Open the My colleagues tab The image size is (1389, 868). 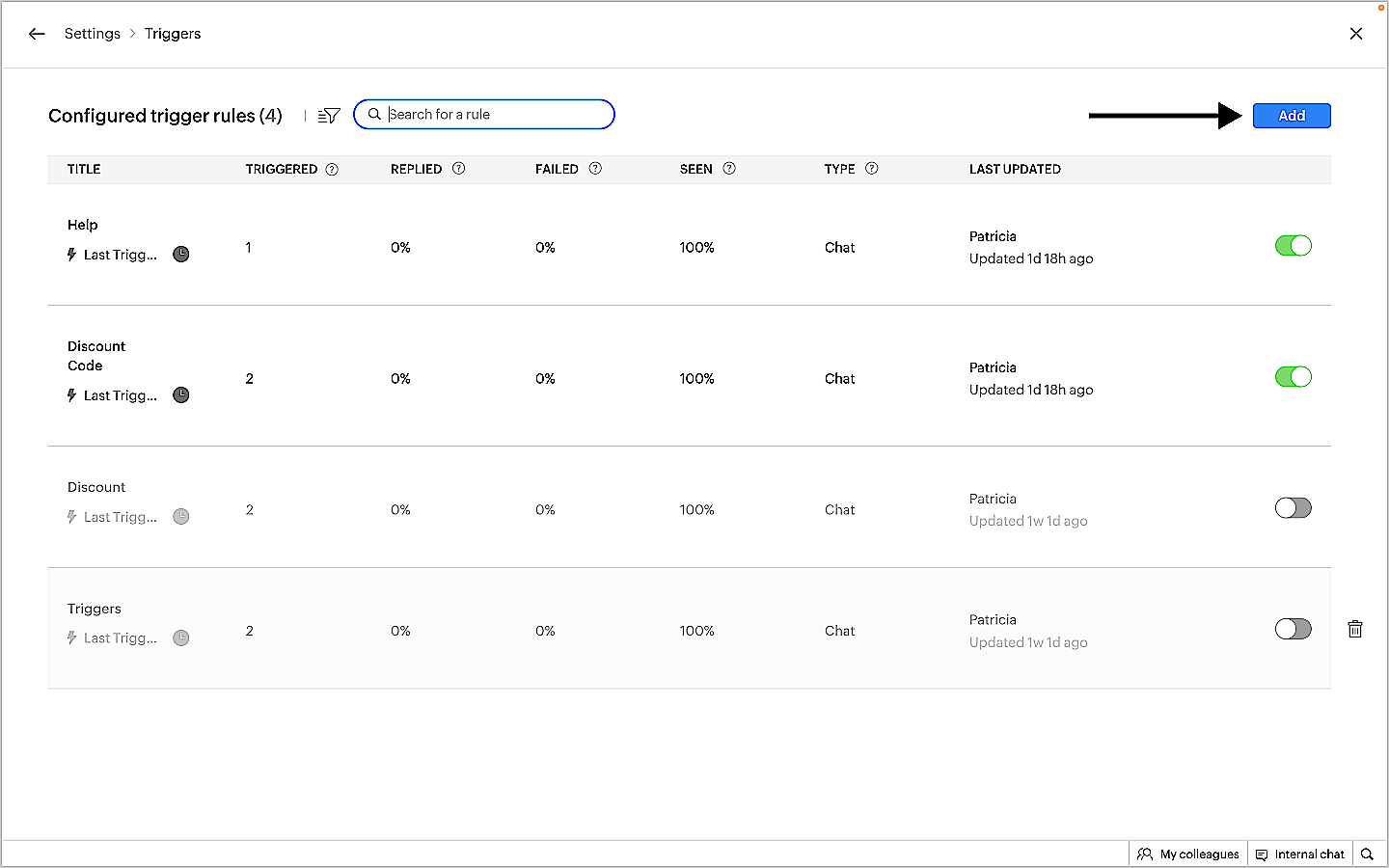(1188, 854)
